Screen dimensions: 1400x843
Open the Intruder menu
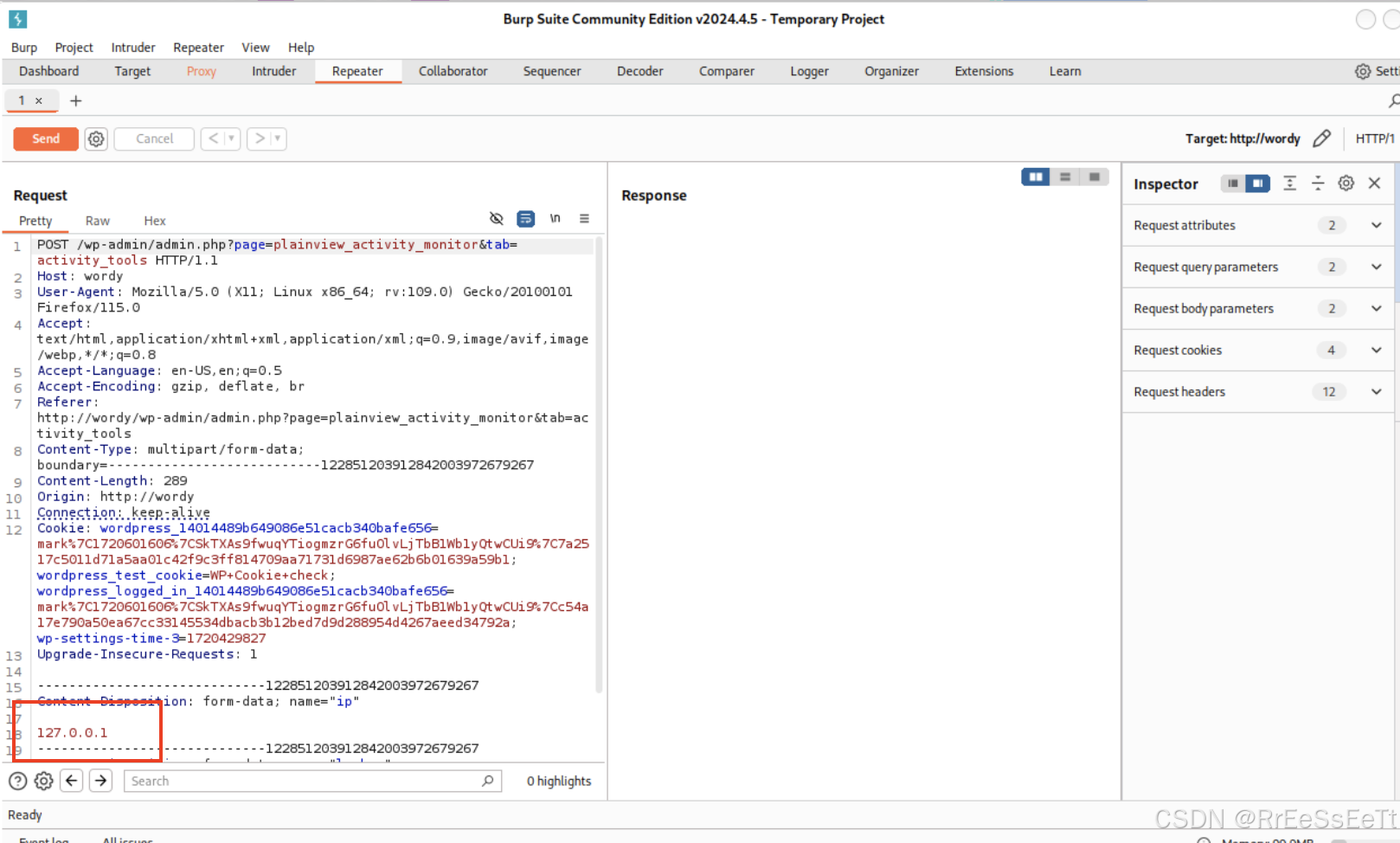pos(133,48)
